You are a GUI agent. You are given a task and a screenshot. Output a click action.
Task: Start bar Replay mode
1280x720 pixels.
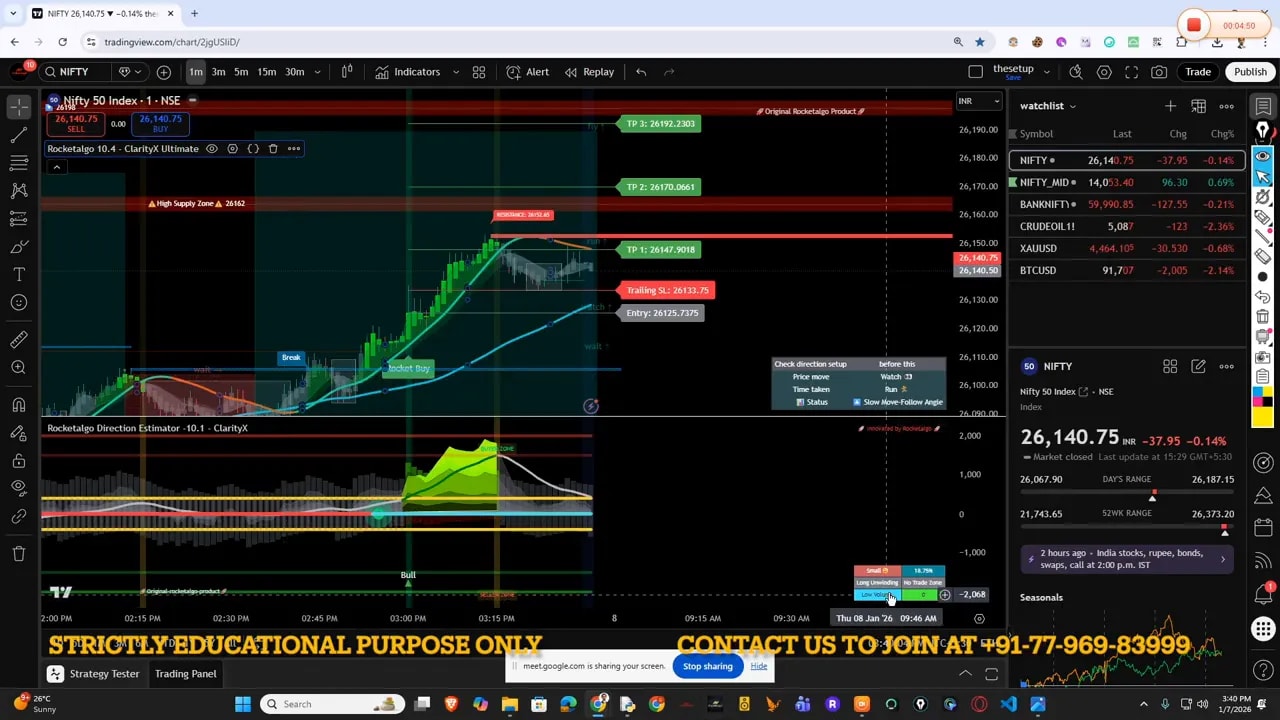589,72
